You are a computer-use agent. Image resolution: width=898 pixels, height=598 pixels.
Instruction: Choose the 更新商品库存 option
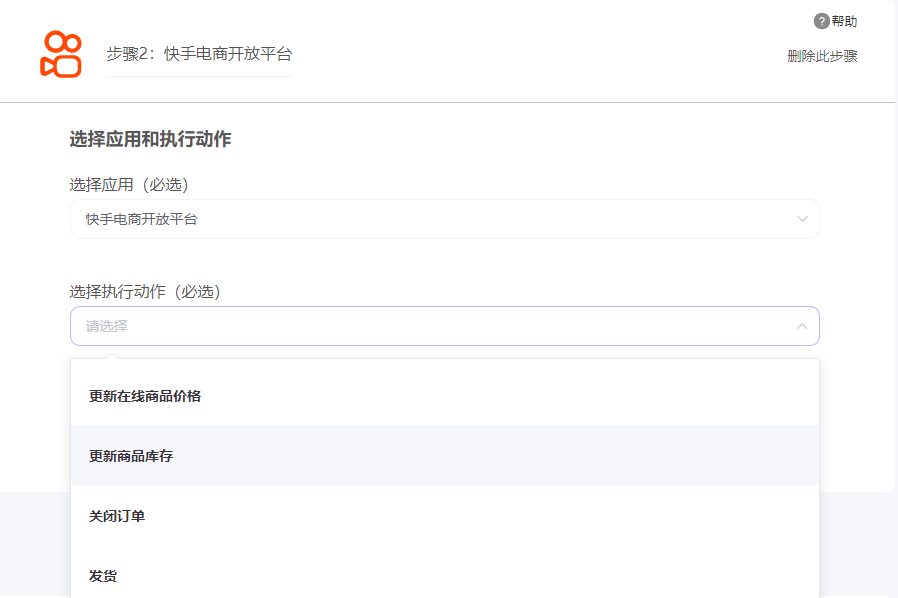(x=445, y=455)
